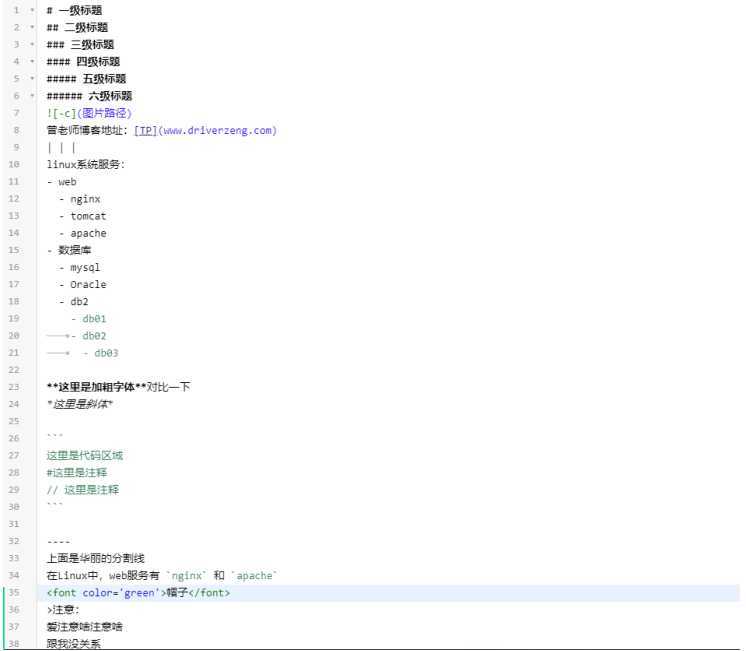Viewport: 746px width, 651px height.
Task: Collapse the fold arrow at line 4
Action: [x=32, y=61]
